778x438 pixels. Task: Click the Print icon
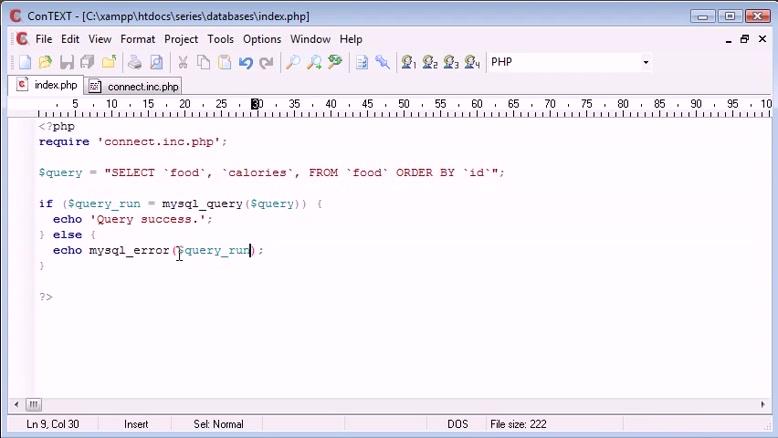click(135, 63)
